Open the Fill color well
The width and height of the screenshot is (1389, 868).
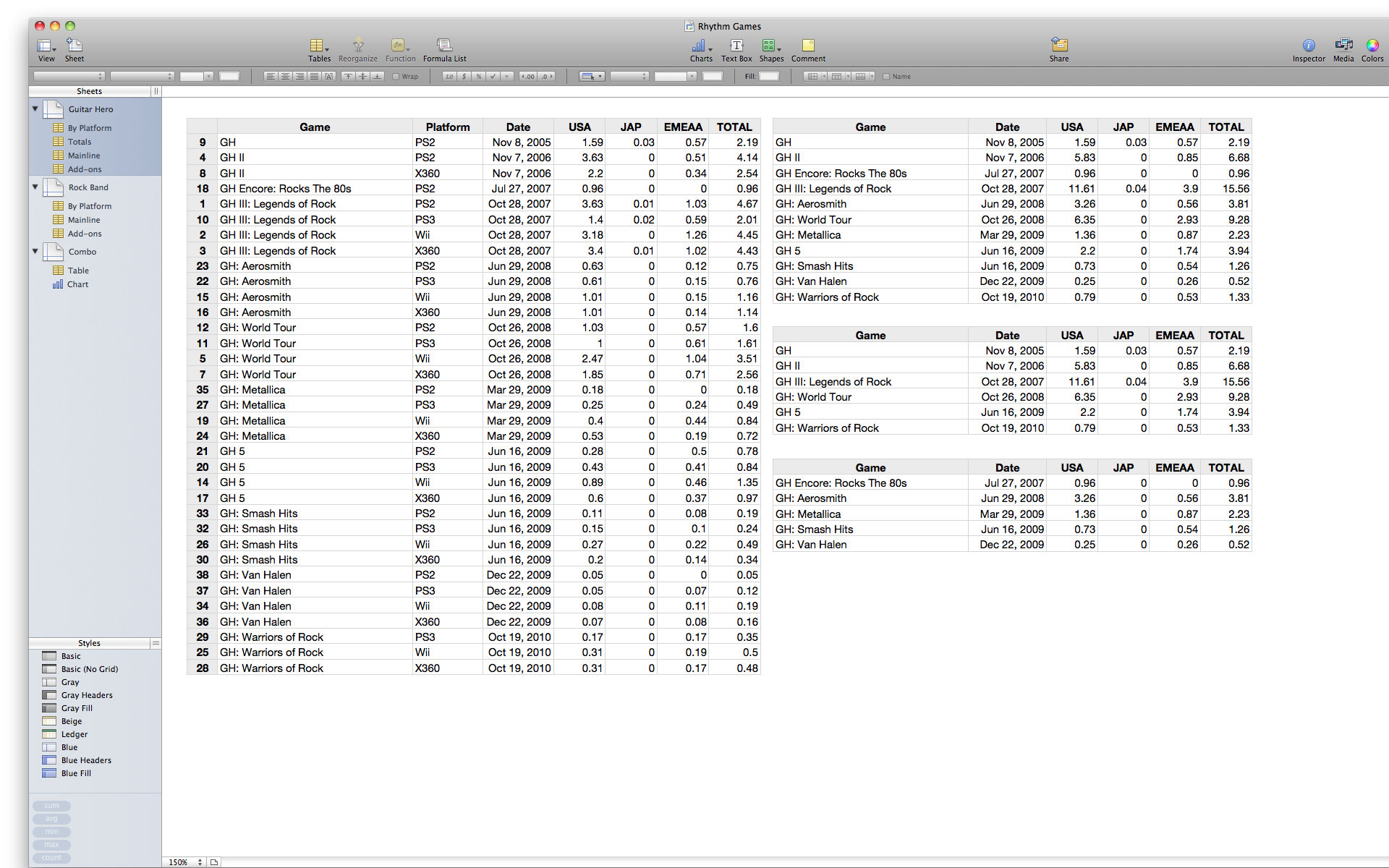pos(769,76)
